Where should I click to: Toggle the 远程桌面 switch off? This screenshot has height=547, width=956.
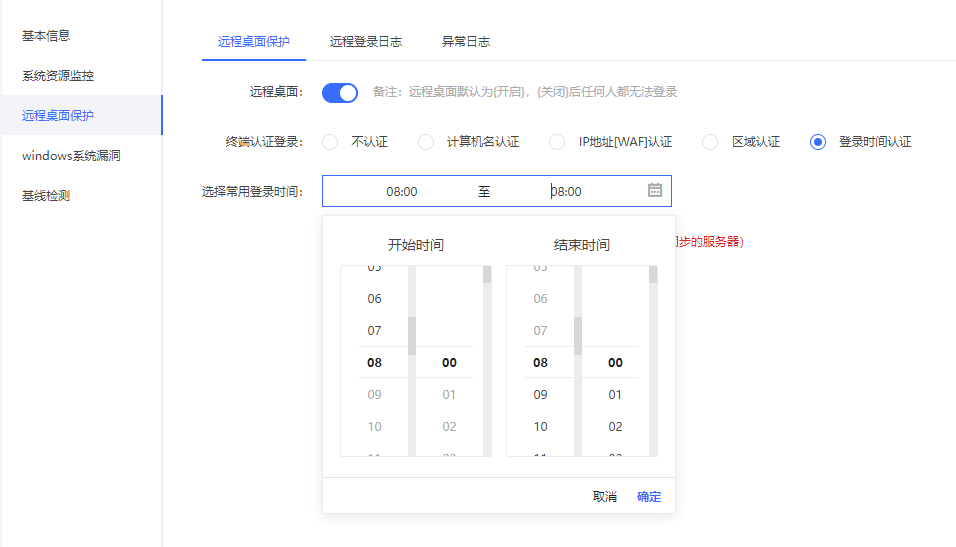coord(340,93)
